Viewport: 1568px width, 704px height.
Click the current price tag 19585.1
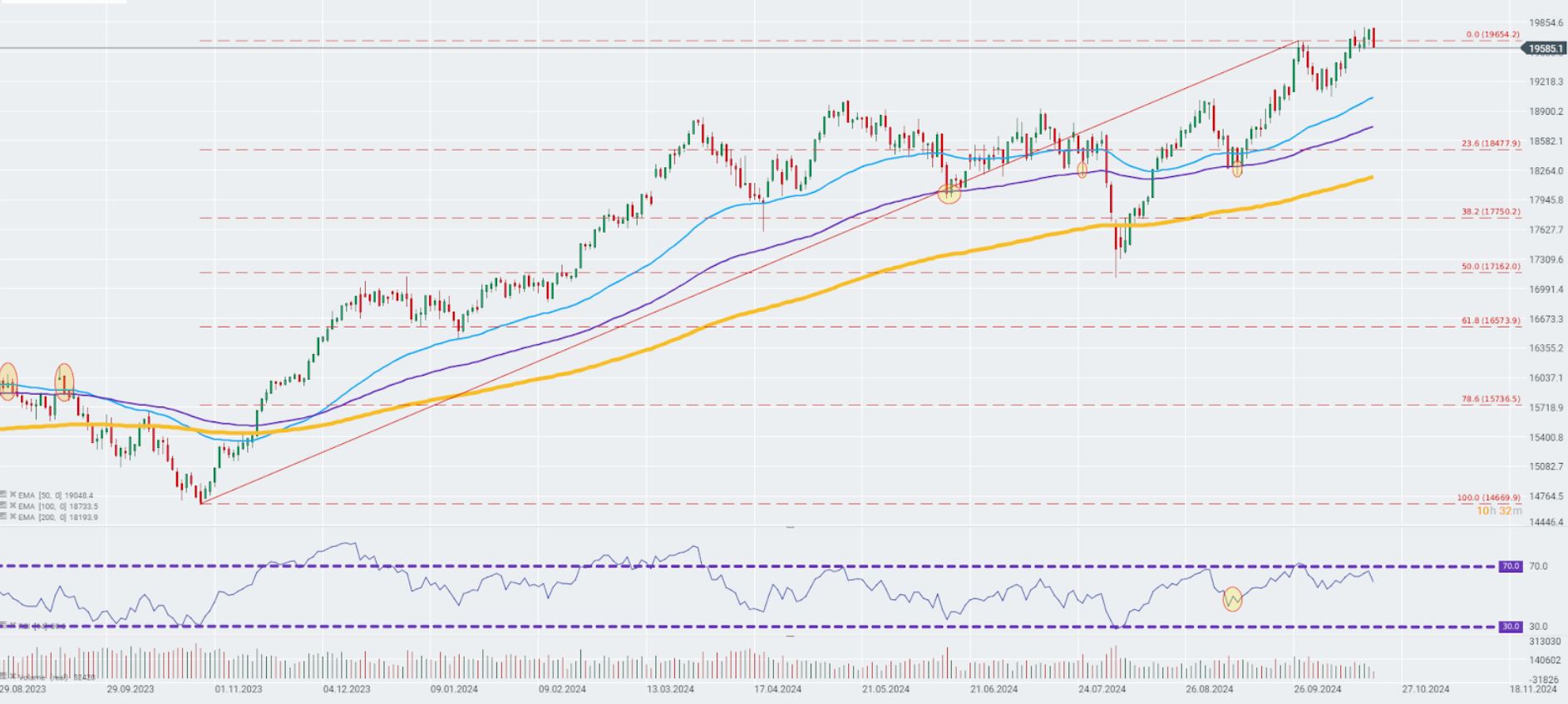point(1544,49)
